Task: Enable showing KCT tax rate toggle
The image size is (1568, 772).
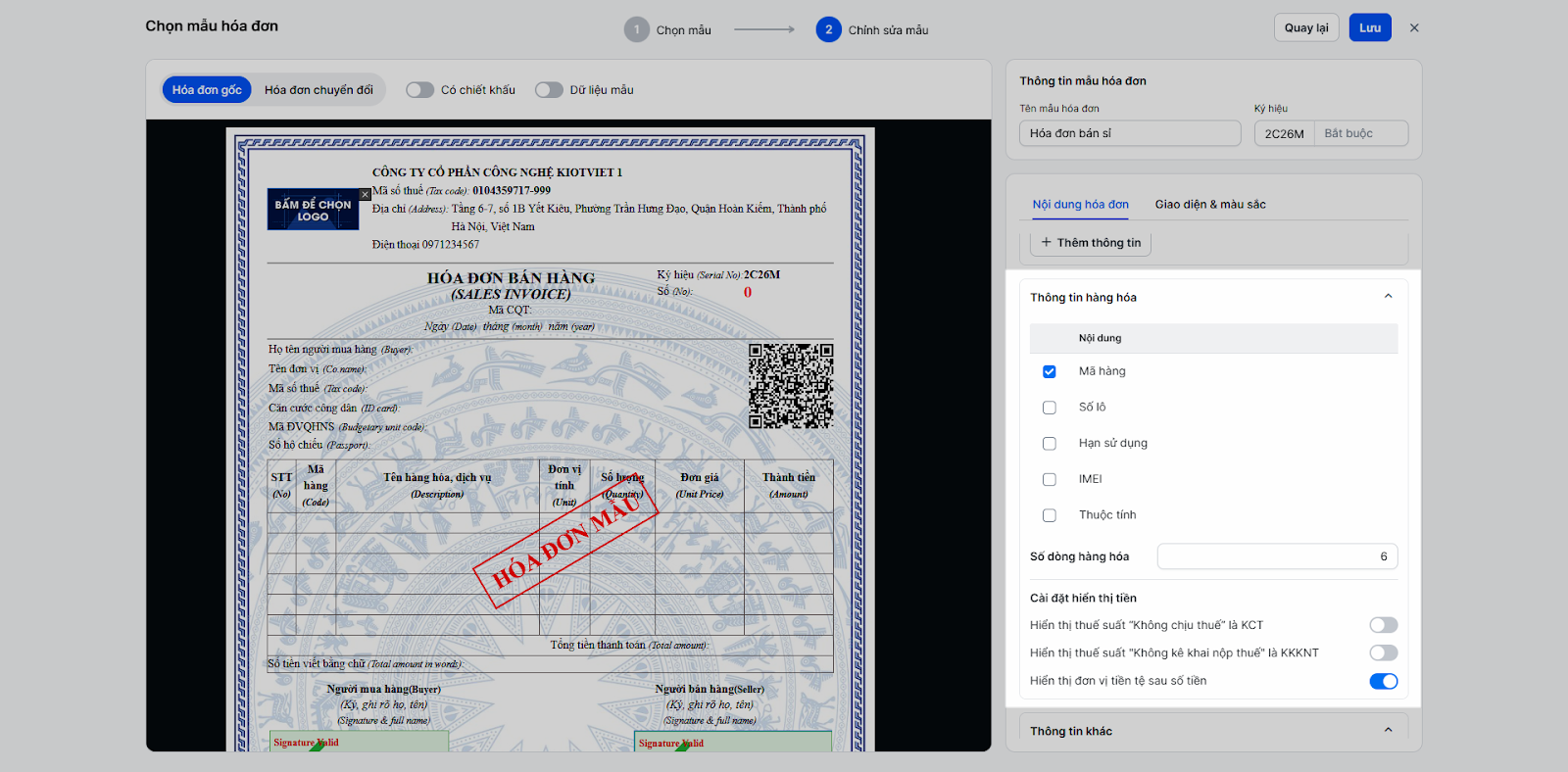Action: pos(1384,625)
